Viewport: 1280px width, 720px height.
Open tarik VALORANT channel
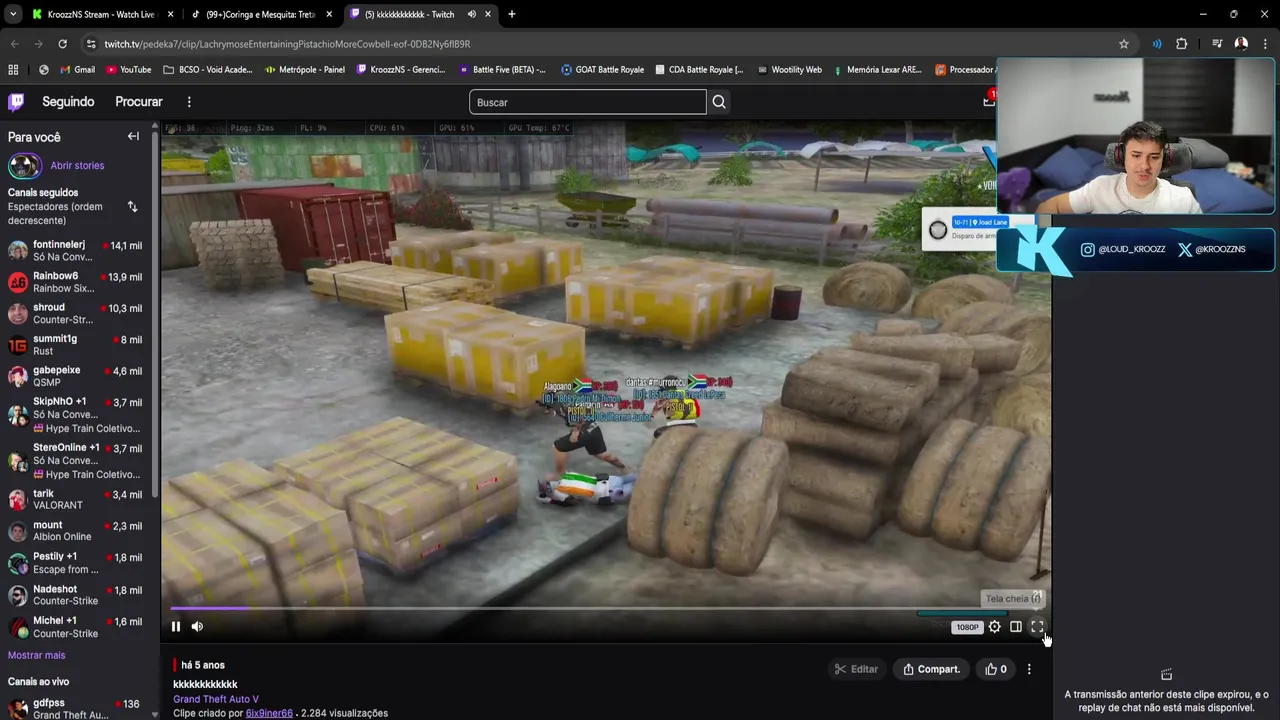(76, 500)
